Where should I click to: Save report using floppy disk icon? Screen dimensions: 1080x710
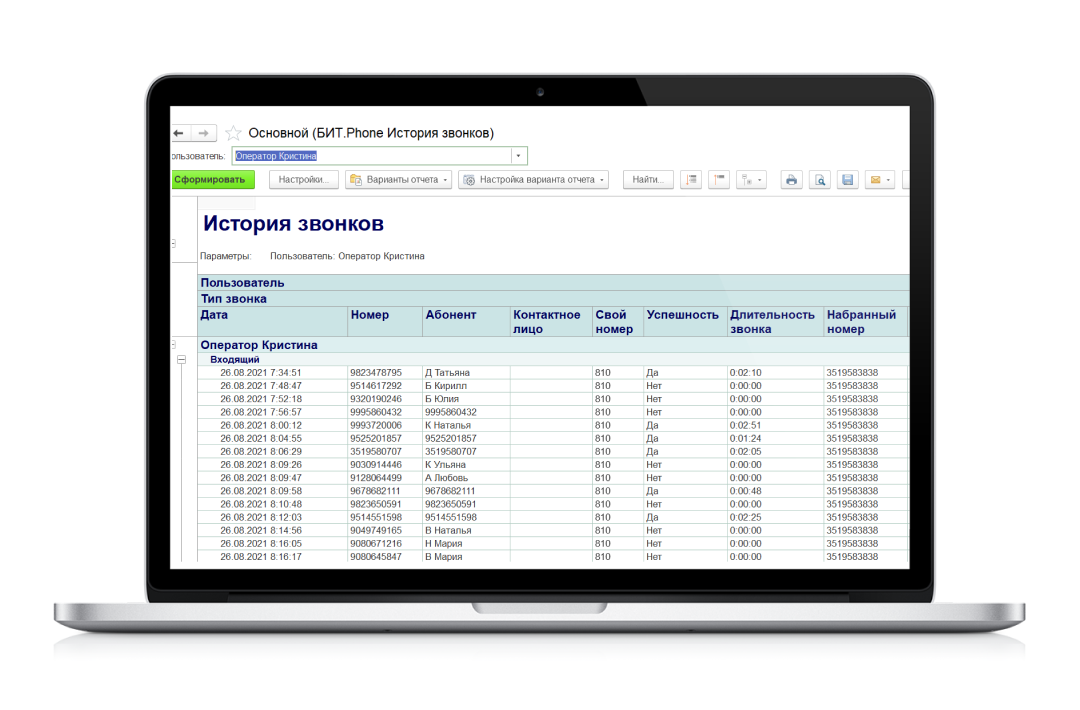coord(847,180)
